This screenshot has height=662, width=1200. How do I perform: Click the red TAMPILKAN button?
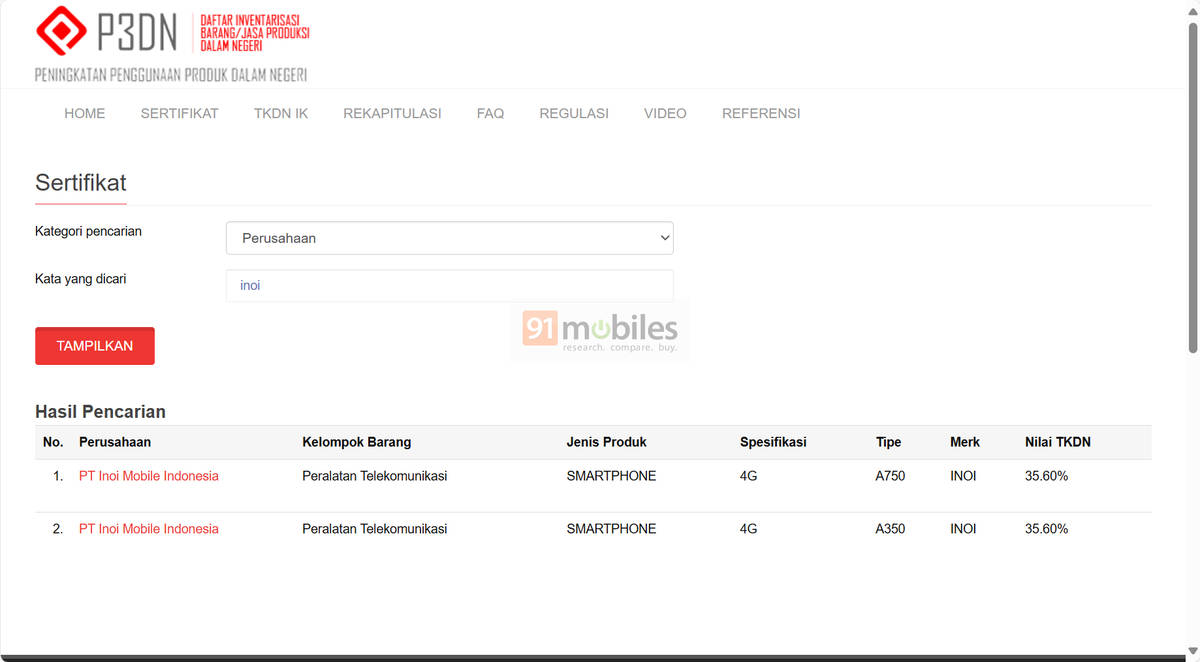(95, 346)
